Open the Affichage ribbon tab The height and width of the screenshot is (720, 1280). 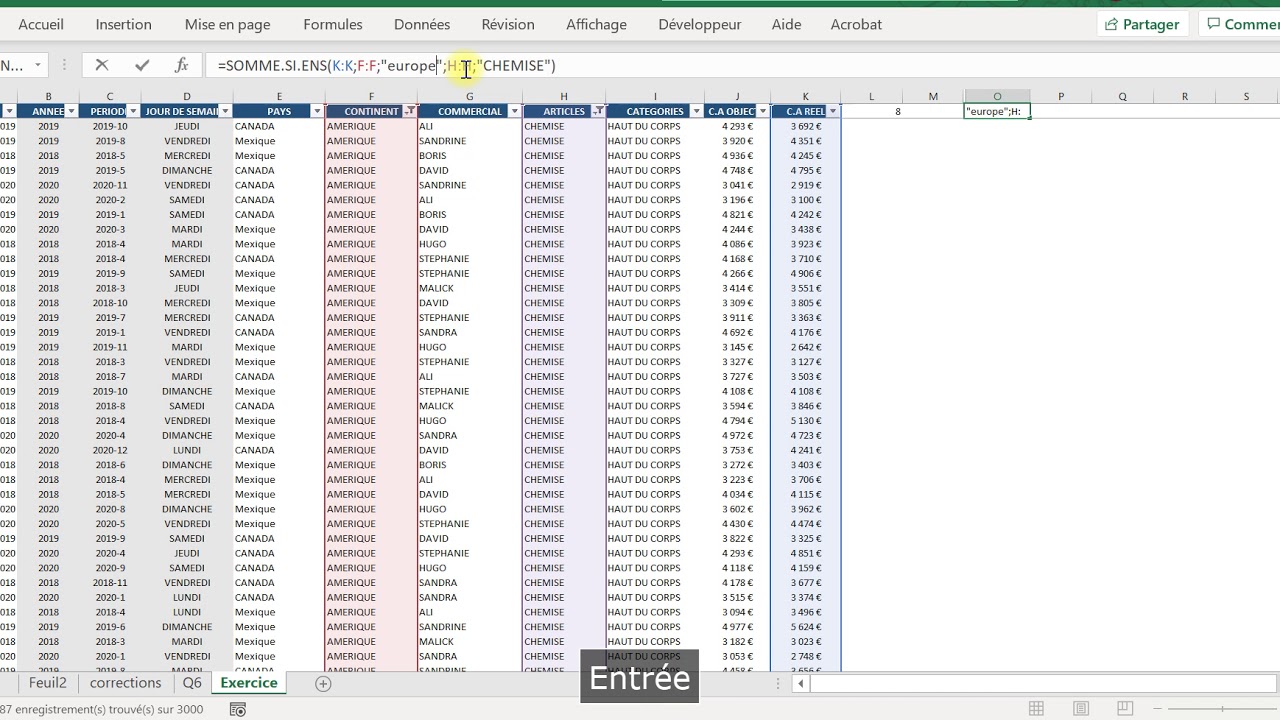(x=596, y=24)
